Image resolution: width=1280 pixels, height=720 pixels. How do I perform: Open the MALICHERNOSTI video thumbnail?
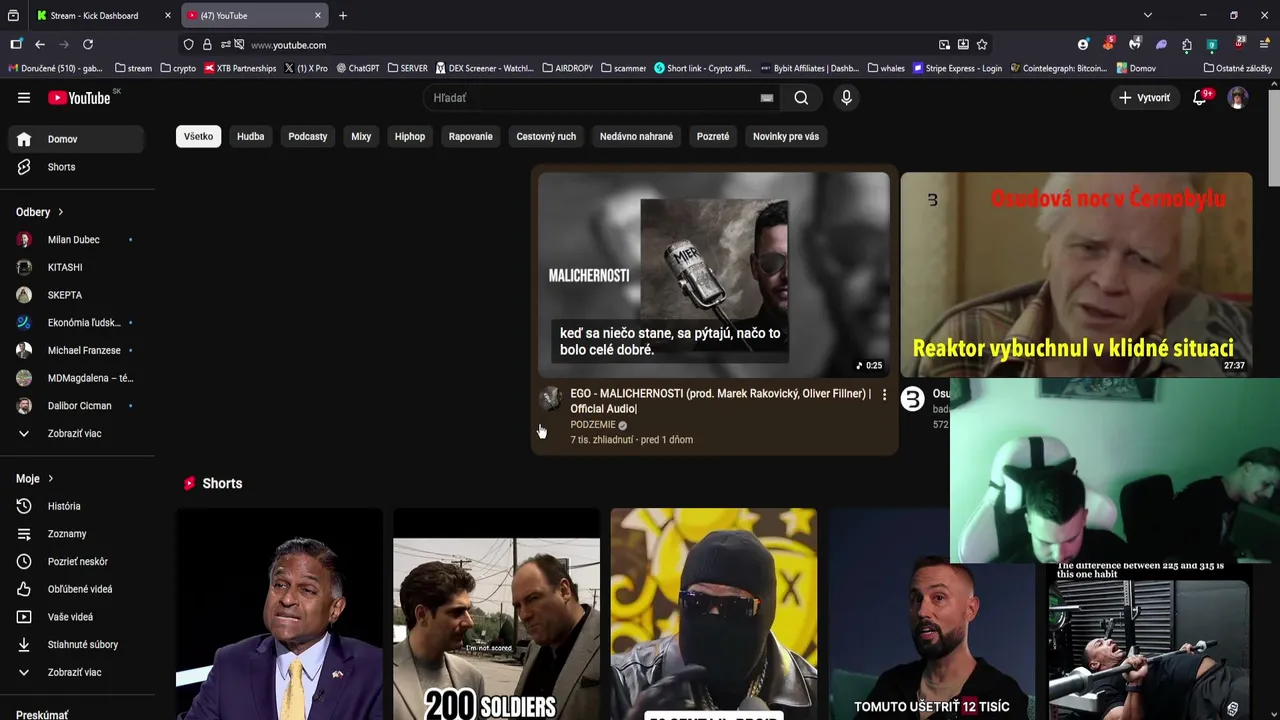(714, 274)
